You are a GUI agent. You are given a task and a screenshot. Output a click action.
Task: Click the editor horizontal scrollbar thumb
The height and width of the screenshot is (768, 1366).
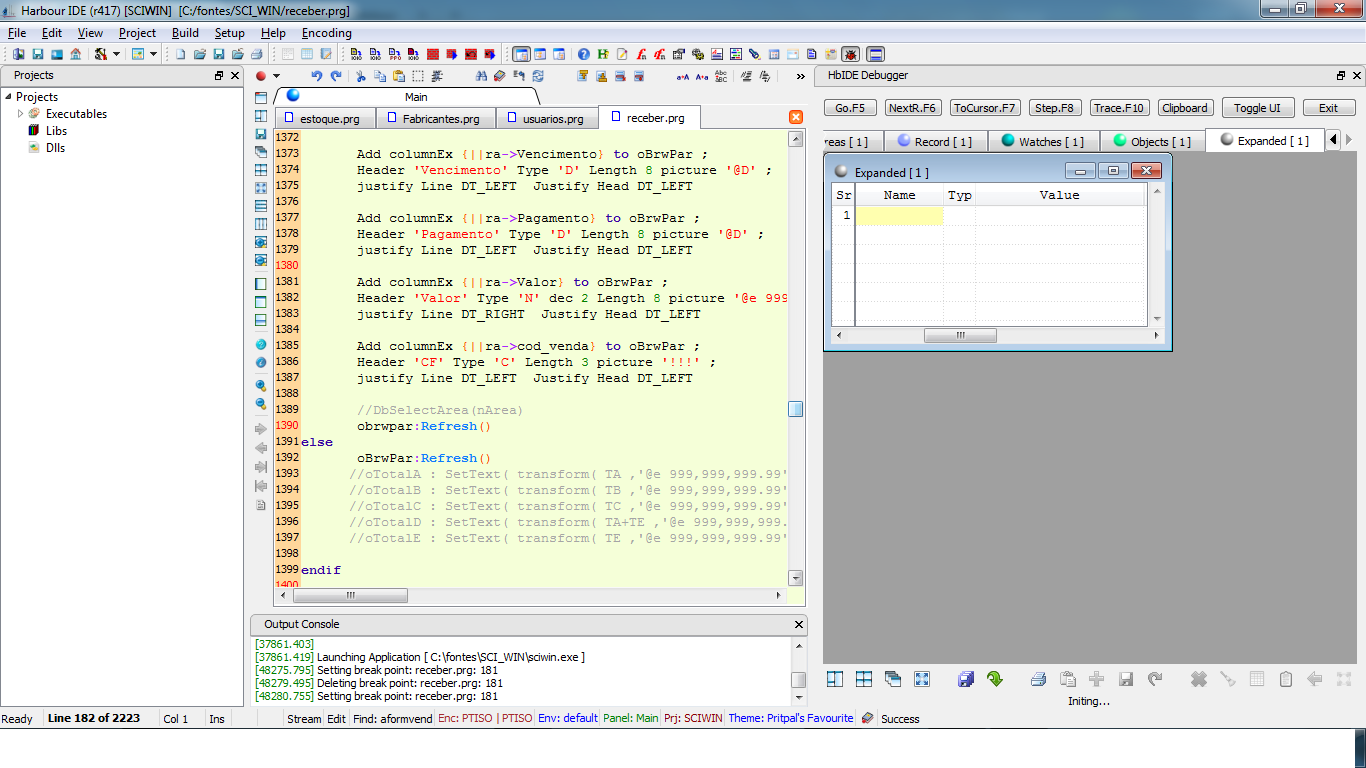point(350,595)
